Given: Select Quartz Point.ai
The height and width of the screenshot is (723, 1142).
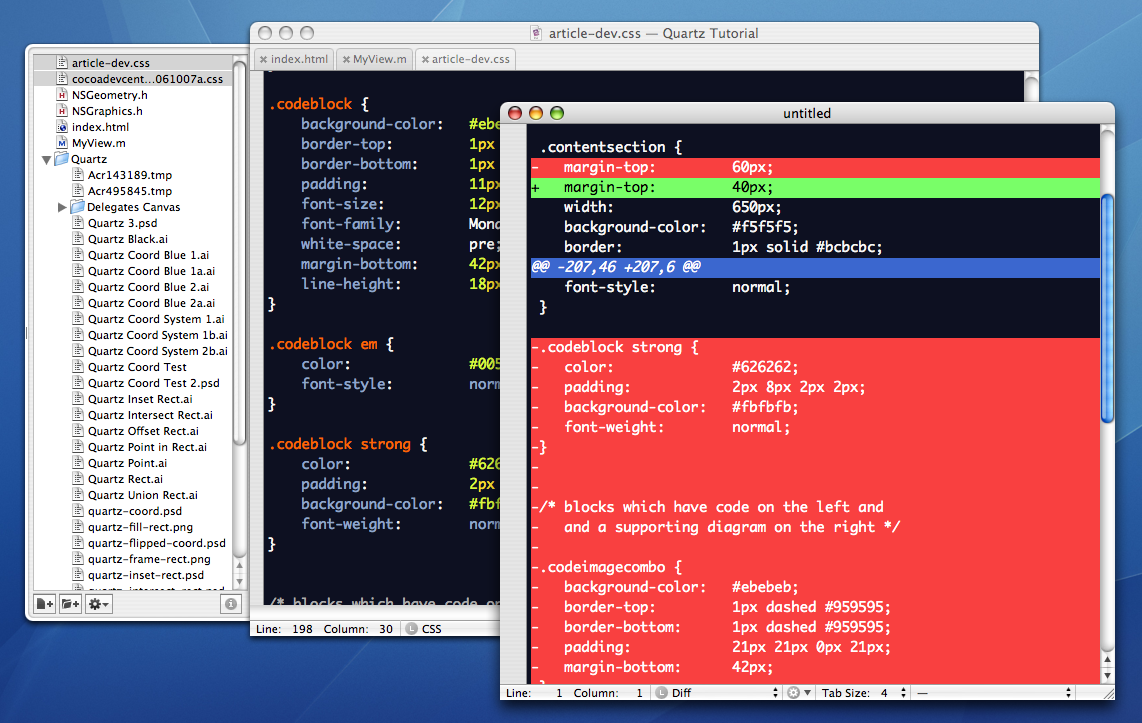Looking at the screenshot, I should (x=127, y=464).
